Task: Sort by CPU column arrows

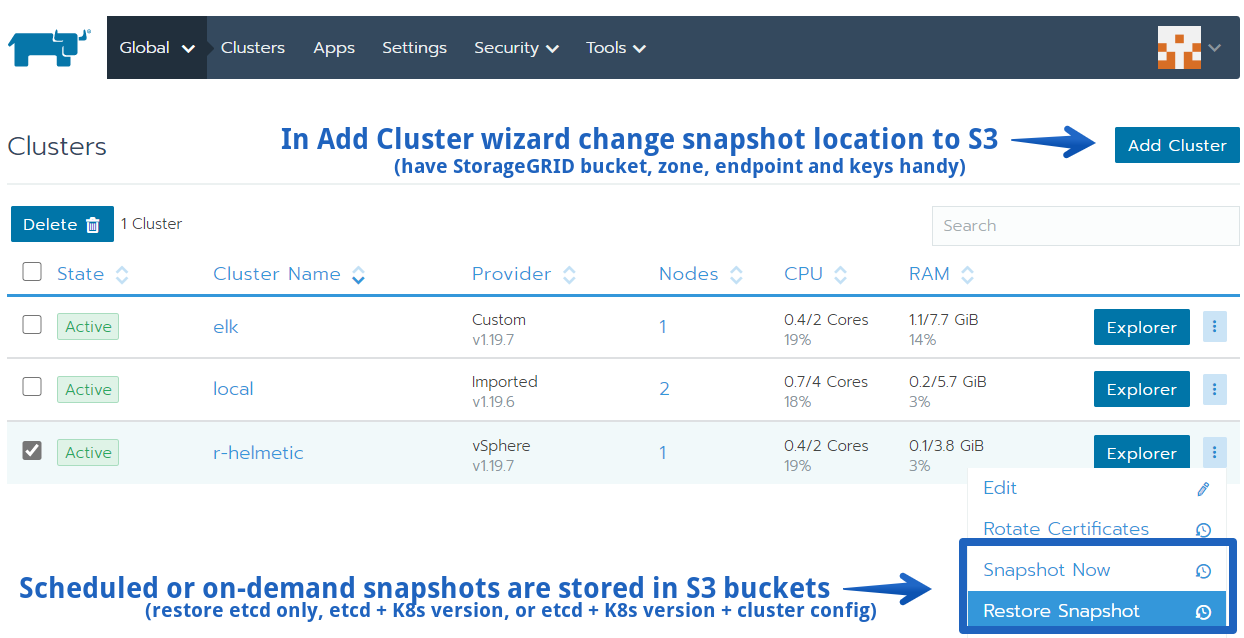Action: point(840,275)
